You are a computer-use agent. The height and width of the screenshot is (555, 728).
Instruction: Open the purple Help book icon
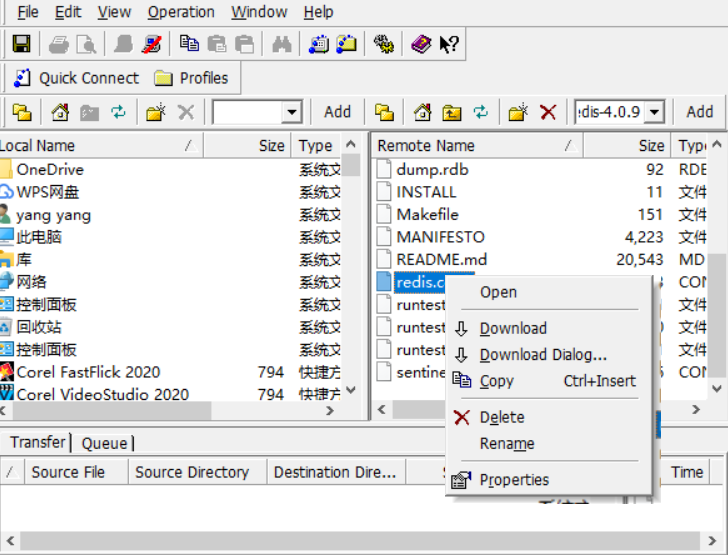[x=421, y=44]
